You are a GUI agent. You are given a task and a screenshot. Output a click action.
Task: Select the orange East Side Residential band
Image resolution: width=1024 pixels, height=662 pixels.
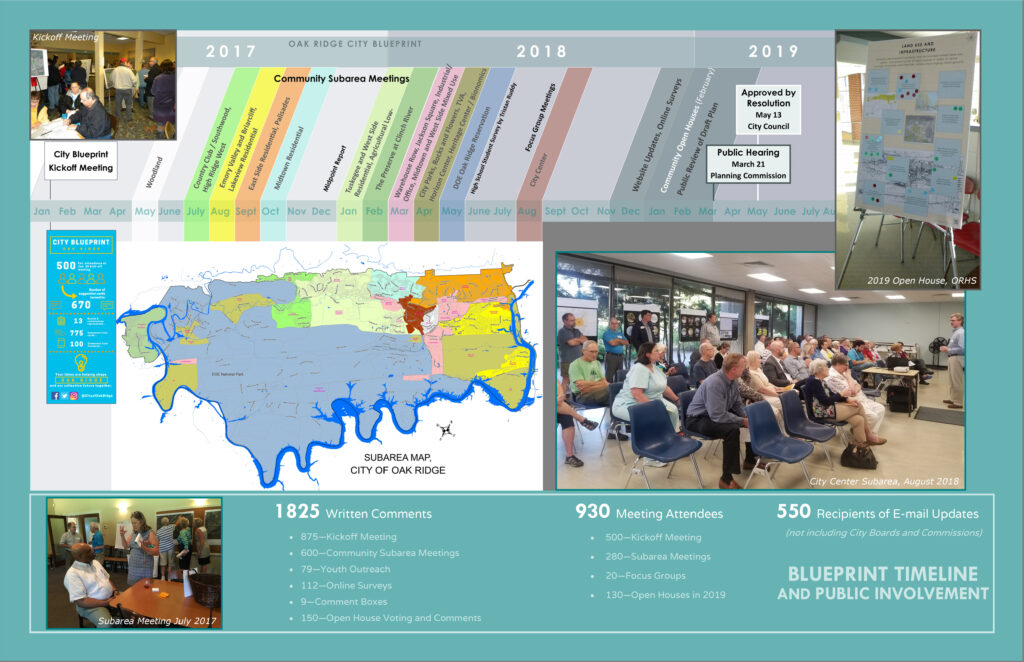[269, 153]
